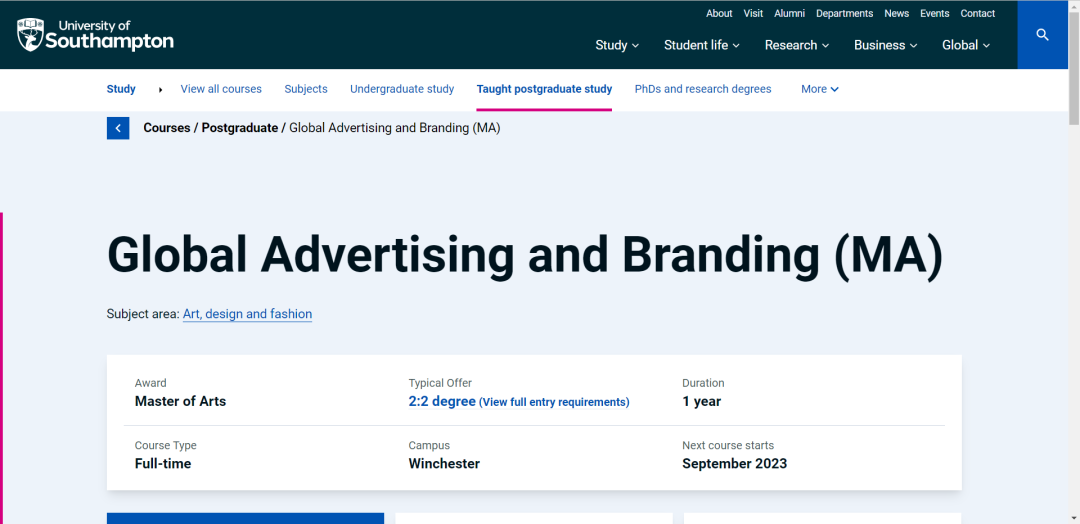The height and width of the screenshot is (524, 1080).
Task: Go to the Alumni page
Action: tap(789, 13)
